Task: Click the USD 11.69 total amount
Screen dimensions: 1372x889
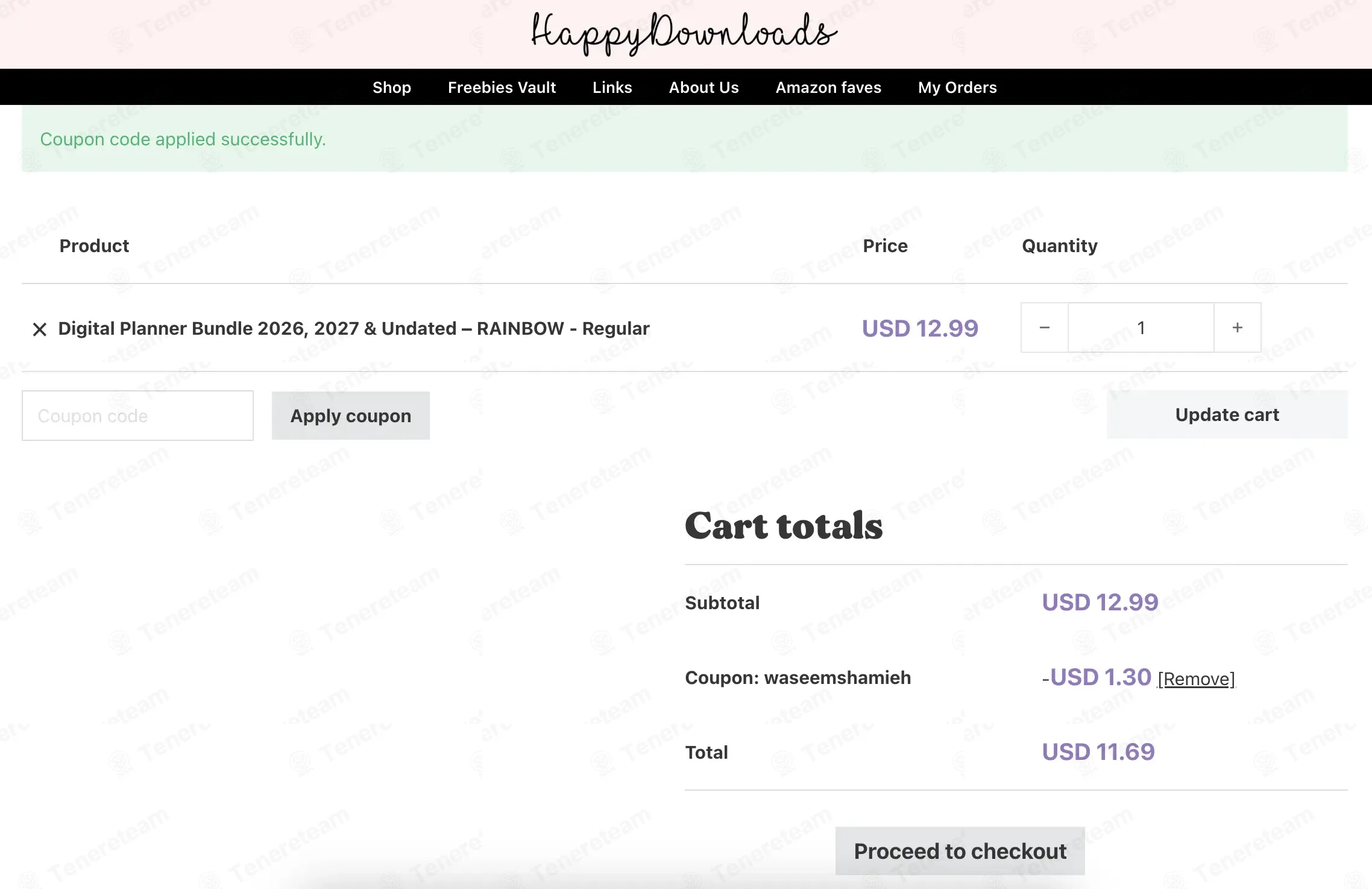Action: coord(1098,752)
